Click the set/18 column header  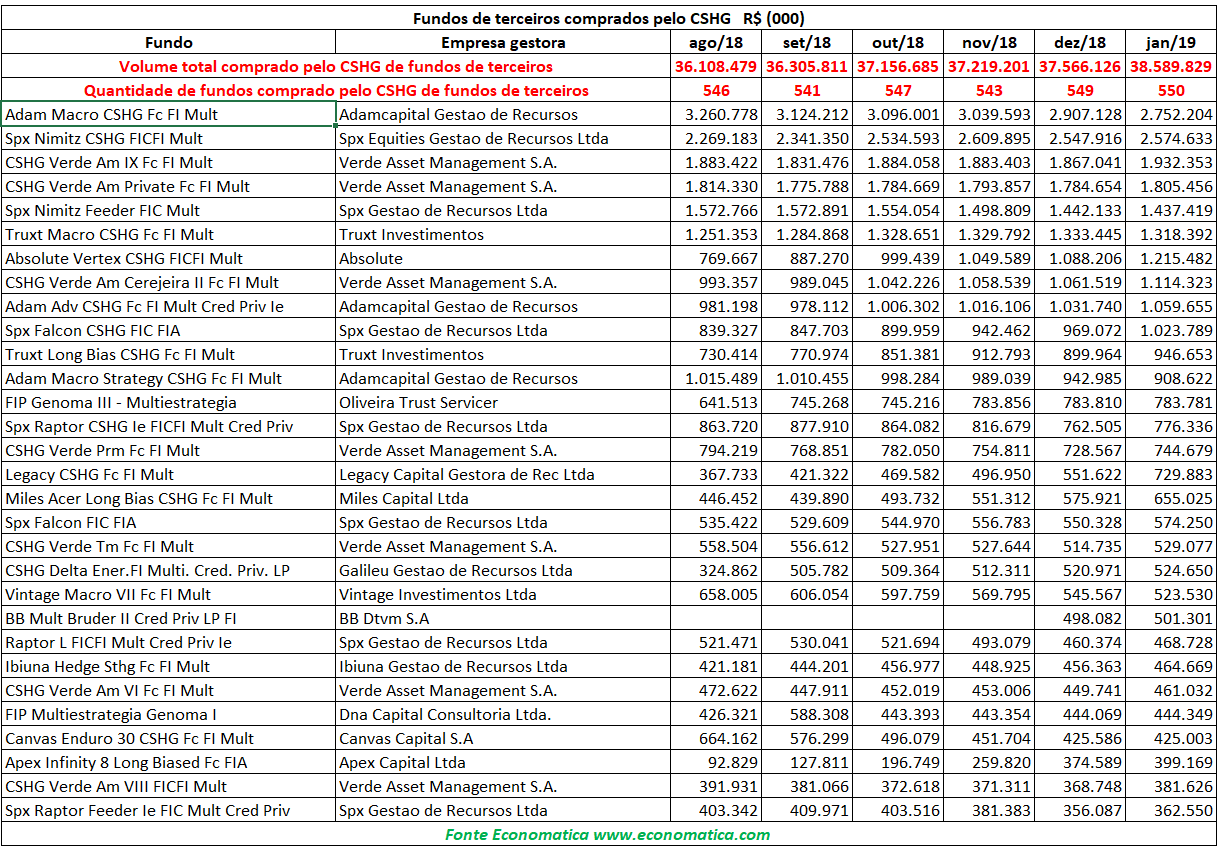coord(807,43)
